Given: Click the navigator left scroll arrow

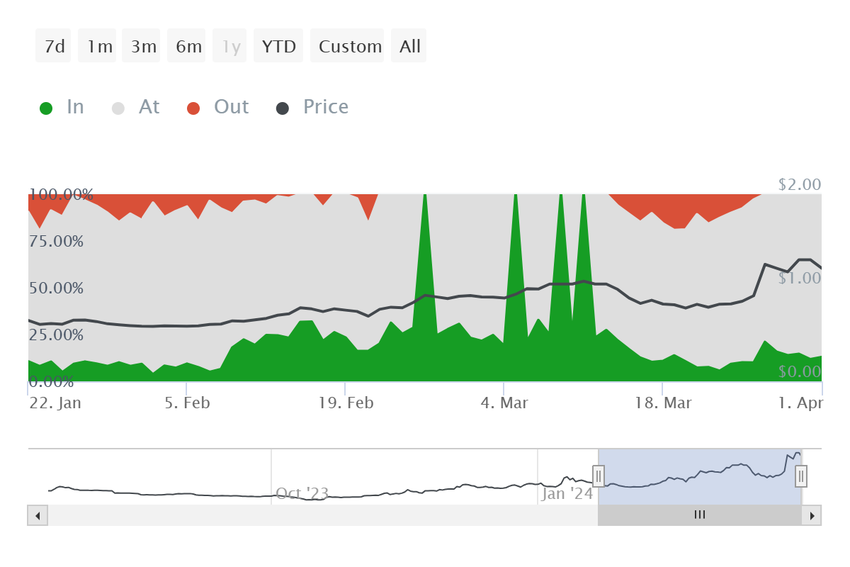Looking at the screenshot, I should click(37, 515).
